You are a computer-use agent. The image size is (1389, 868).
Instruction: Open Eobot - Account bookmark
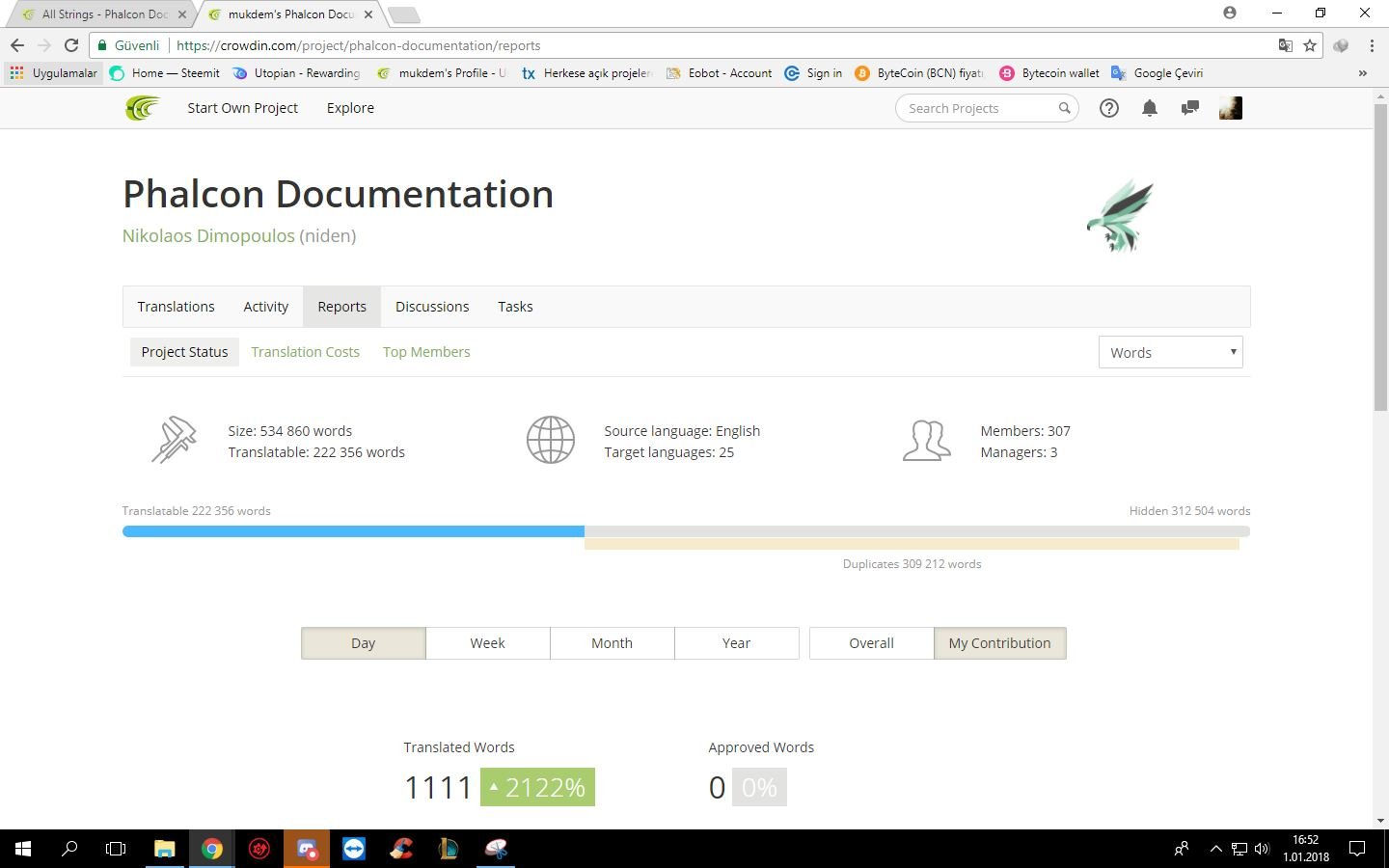coord(719,73)
